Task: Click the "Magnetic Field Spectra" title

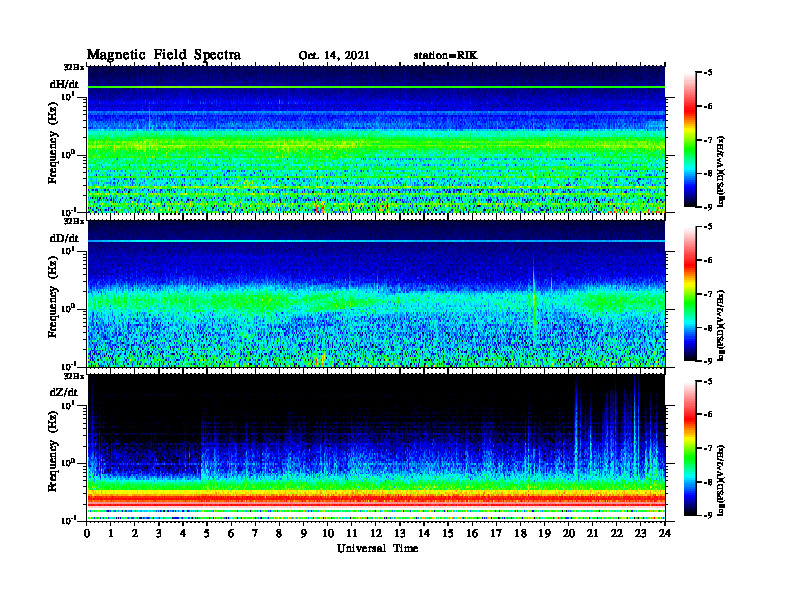Action: point(164,55)
